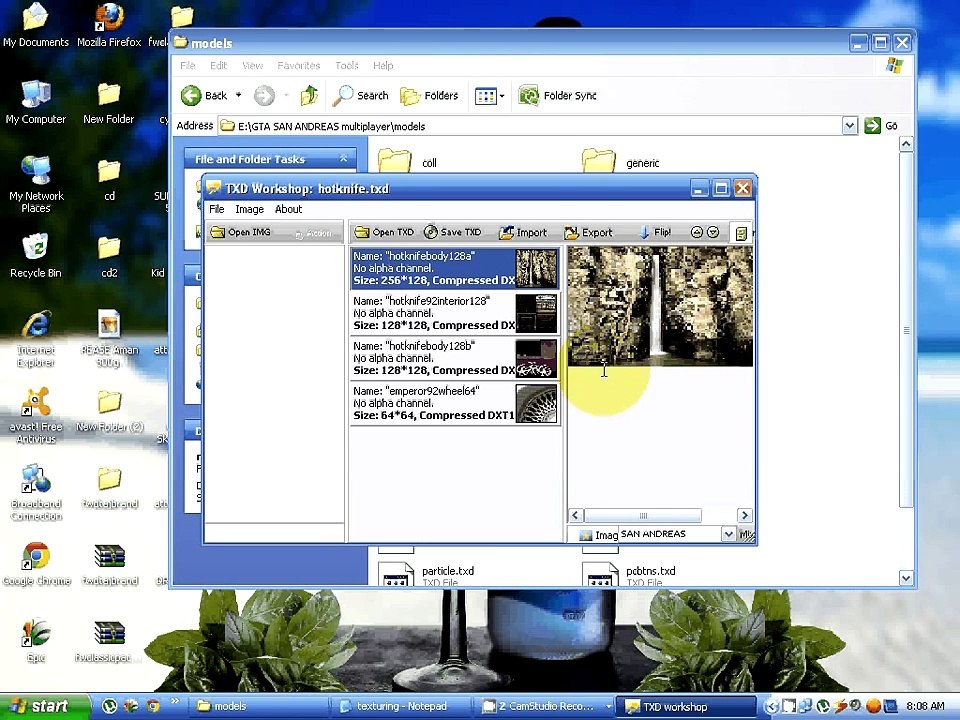
Task: Click the preview scrollbar right arrow
Action: pos(744,516)
